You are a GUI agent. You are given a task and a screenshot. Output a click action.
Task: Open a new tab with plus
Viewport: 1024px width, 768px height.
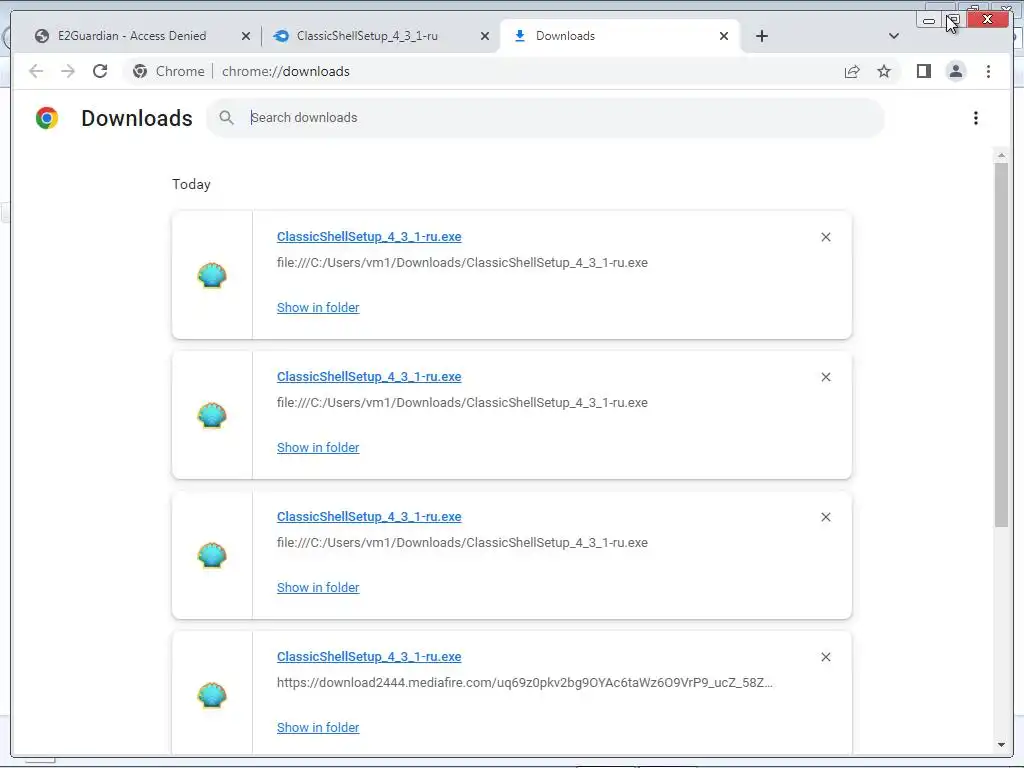[761, 36]
